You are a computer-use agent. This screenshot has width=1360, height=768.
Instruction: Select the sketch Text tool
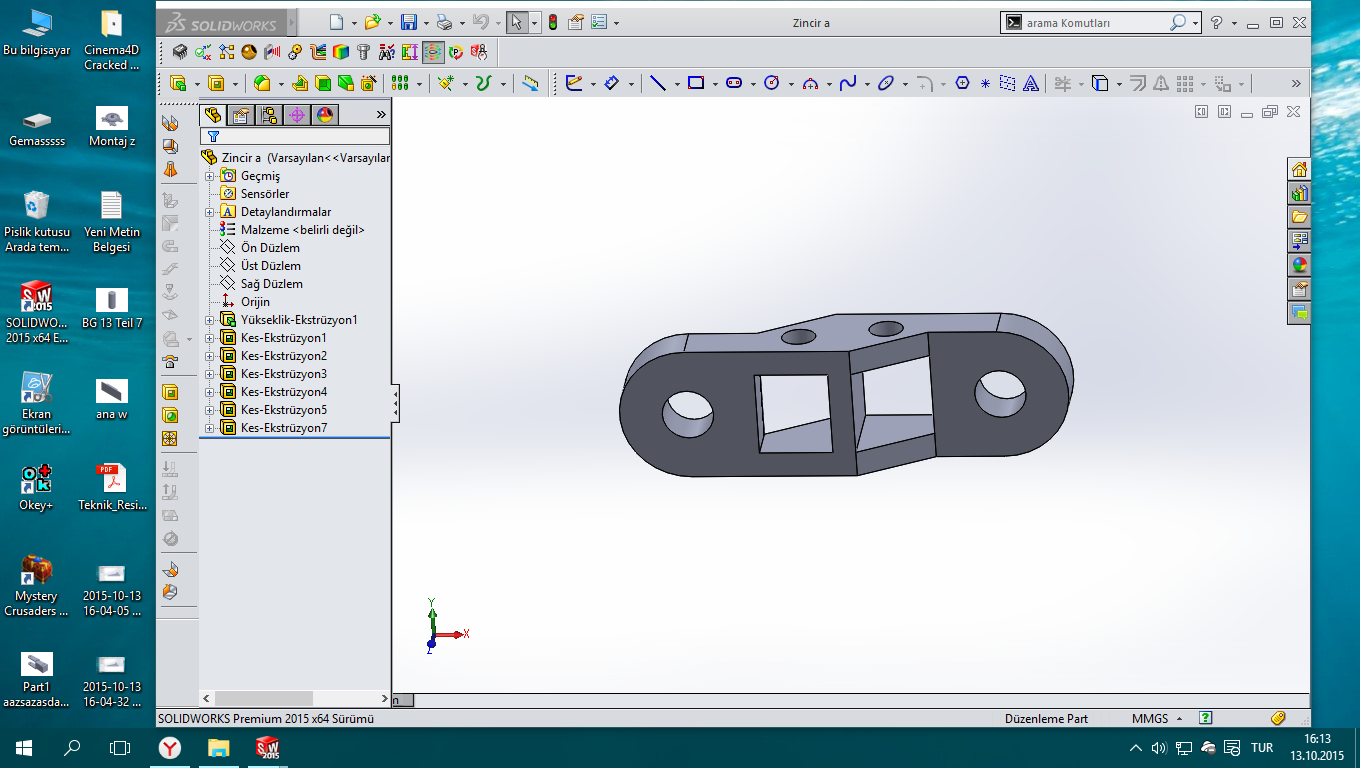click(x=1032, y=84)
